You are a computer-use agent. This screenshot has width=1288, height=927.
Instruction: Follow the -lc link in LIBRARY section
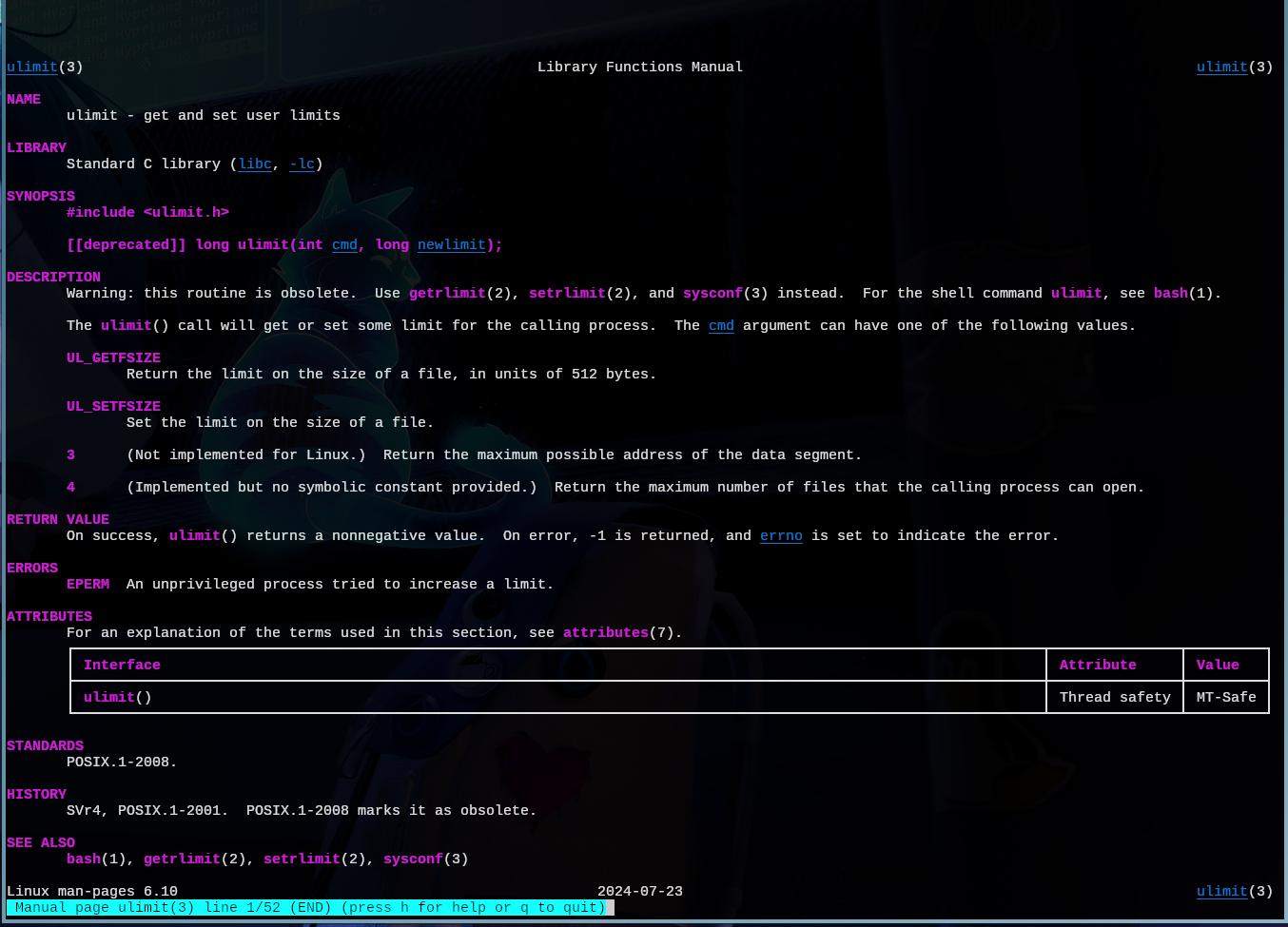(302, 164)
